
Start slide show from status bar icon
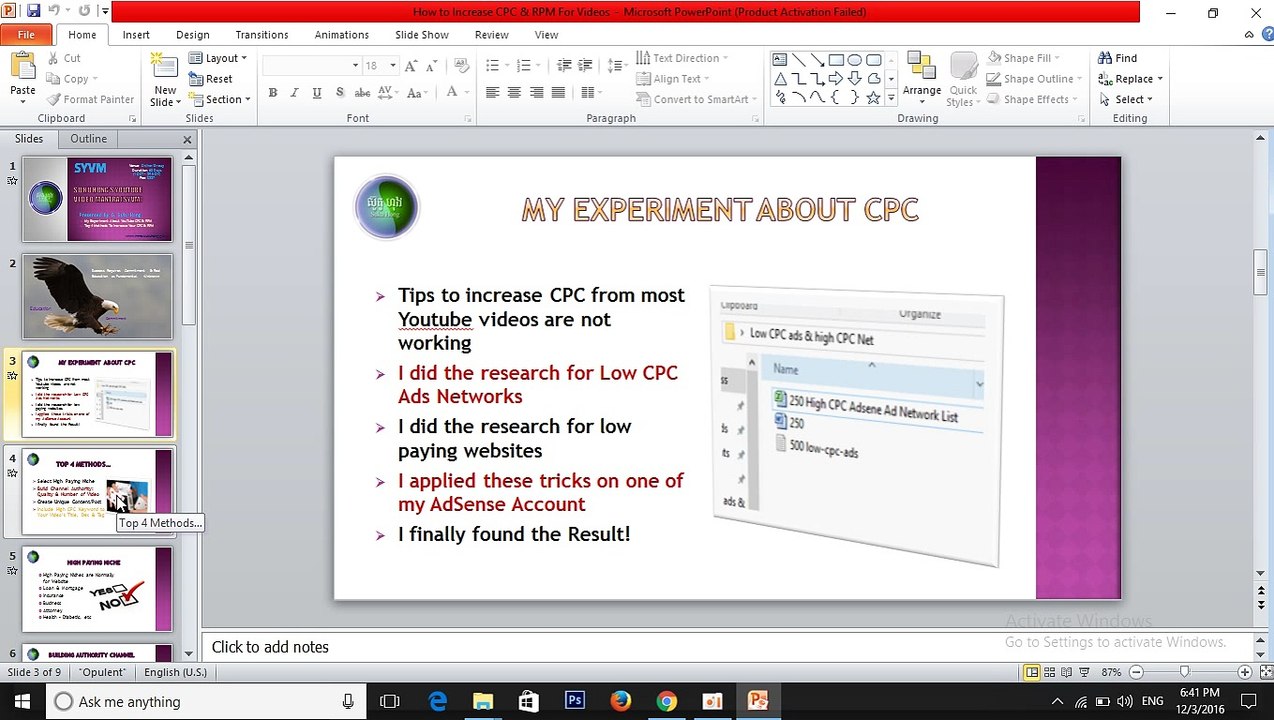coord(1085,672)
